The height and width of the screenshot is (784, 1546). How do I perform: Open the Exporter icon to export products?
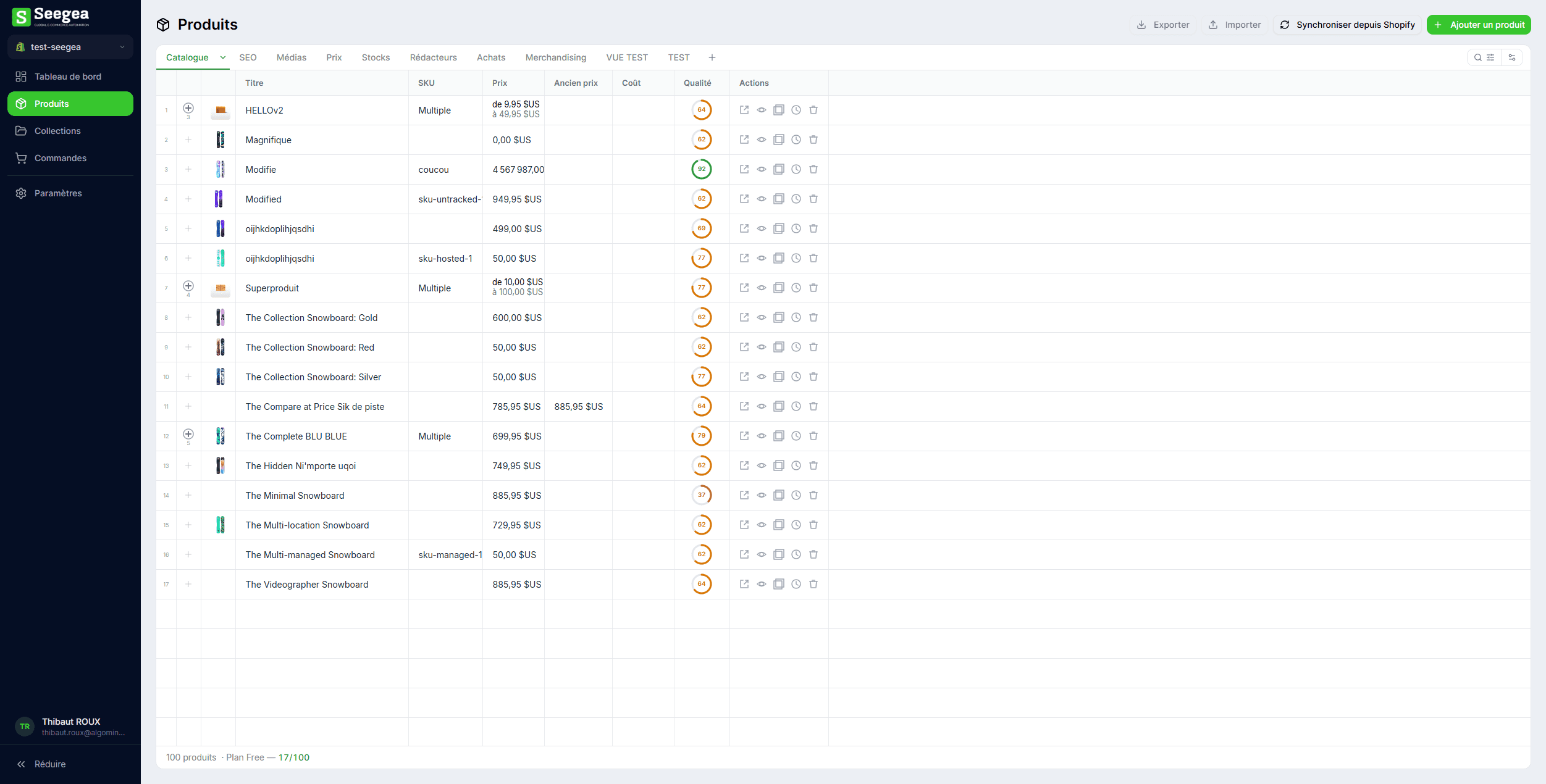coord(1142,25)
